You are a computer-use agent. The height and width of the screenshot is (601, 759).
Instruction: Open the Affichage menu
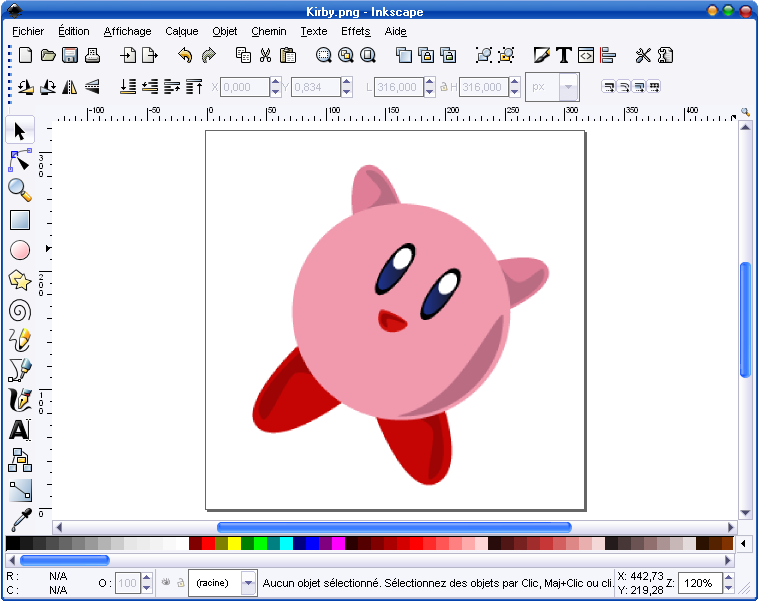coord(127,31)
